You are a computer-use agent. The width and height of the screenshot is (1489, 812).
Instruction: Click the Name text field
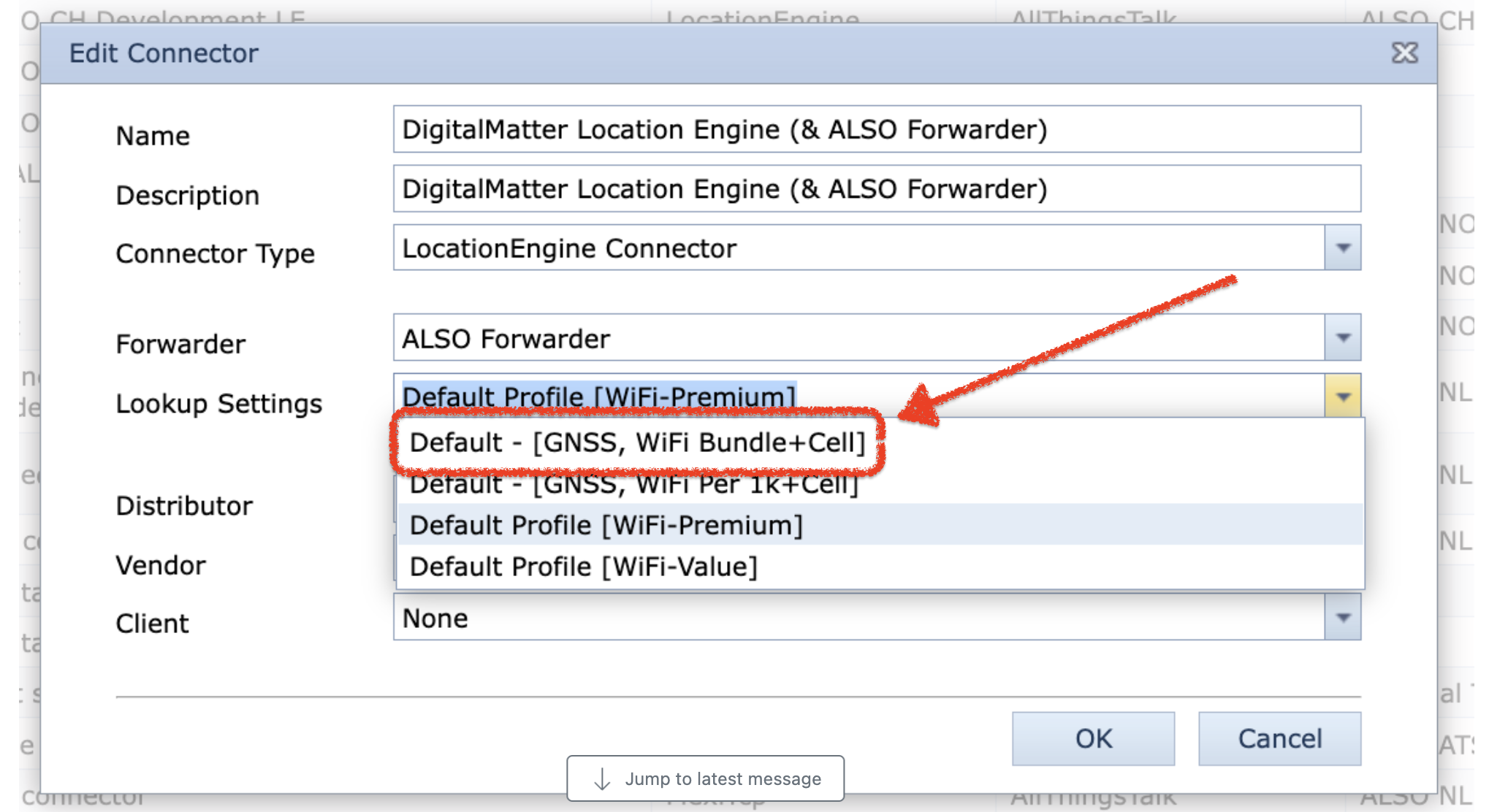click(876, 130)
